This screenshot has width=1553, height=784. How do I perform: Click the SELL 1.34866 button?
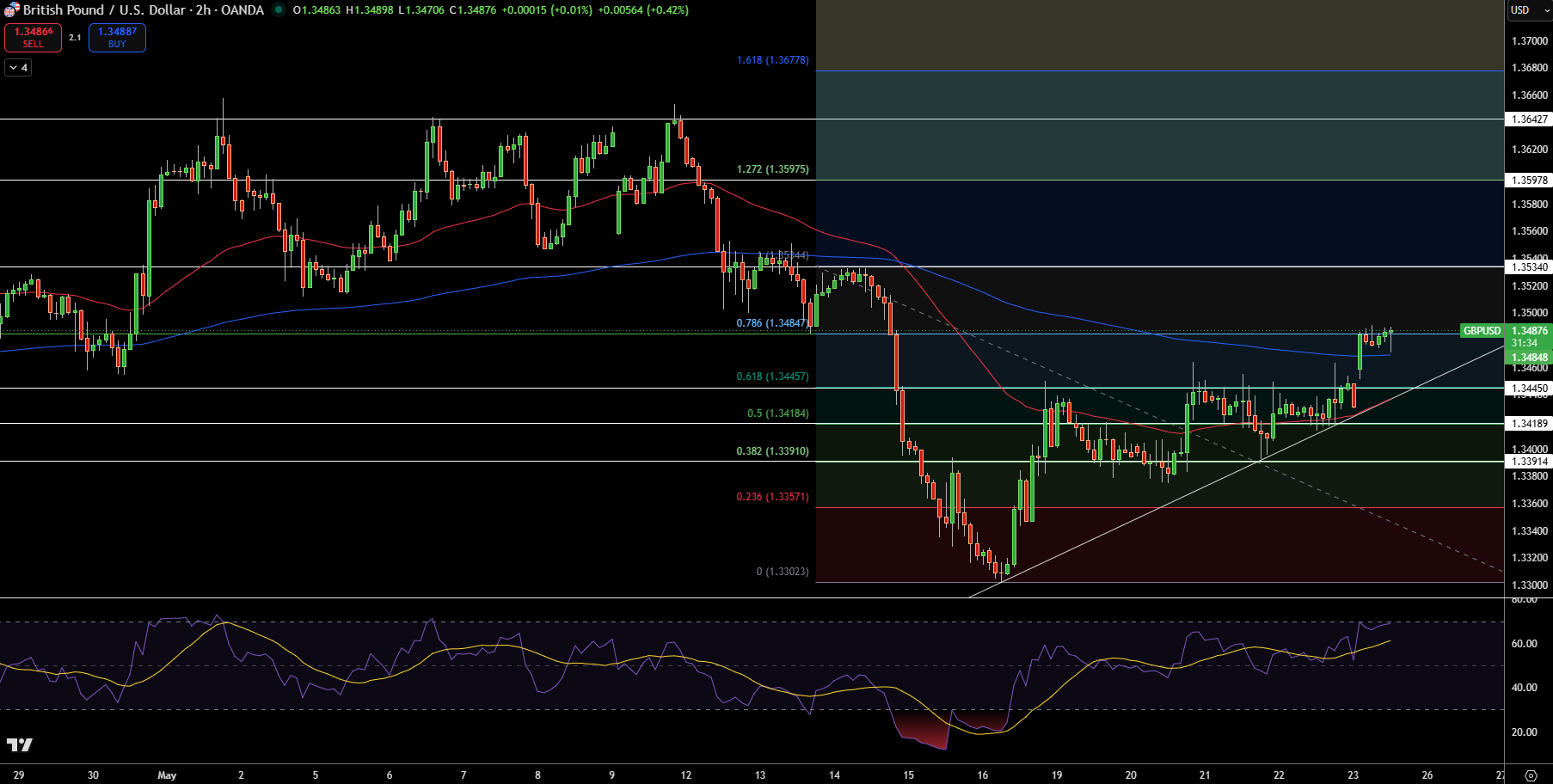click(33, 38)
